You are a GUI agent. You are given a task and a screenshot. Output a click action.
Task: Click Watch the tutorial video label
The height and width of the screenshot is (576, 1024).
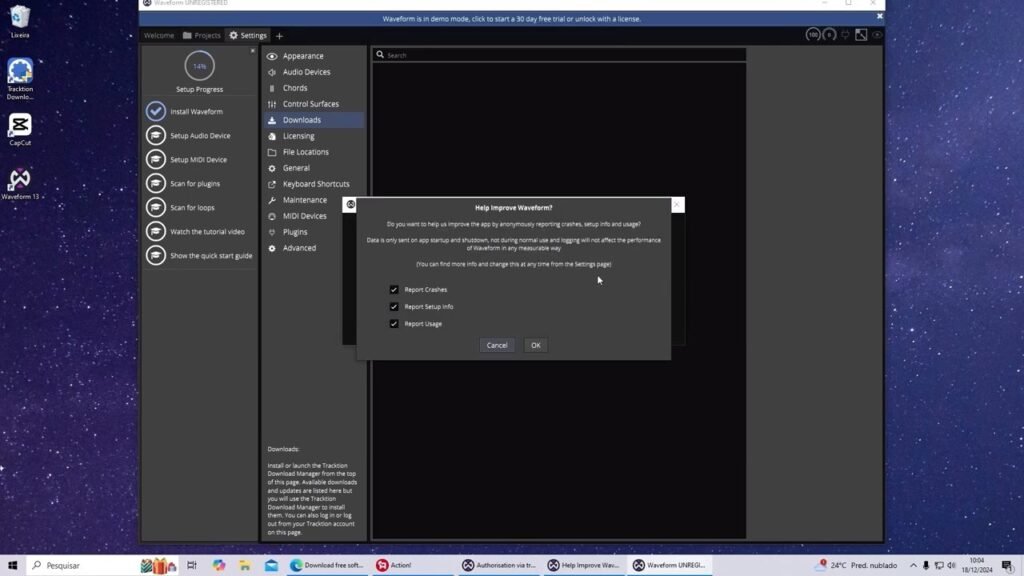pyautogui.click(x=207, y=232)
